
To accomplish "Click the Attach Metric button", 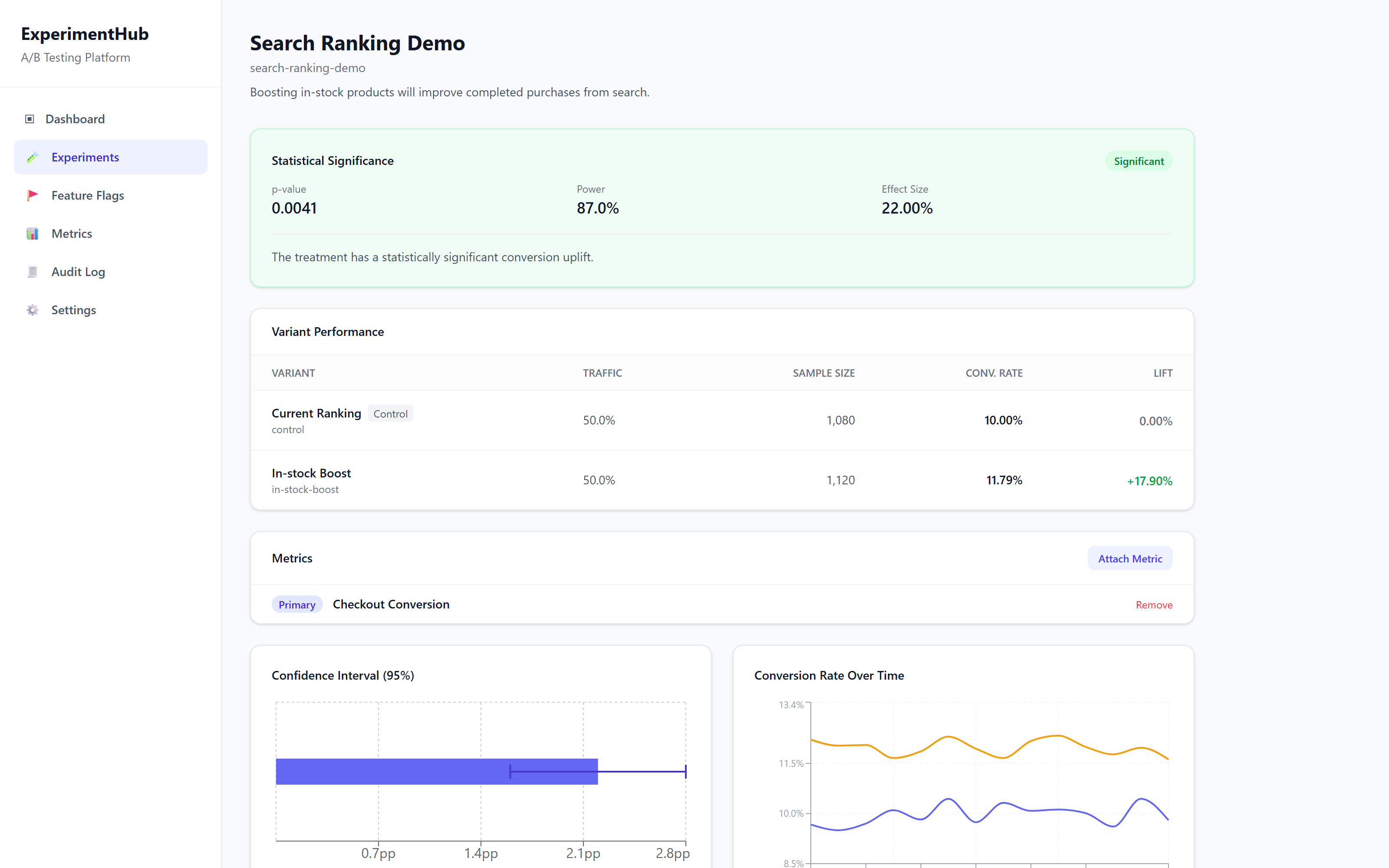I will [x=1129, y=559].
